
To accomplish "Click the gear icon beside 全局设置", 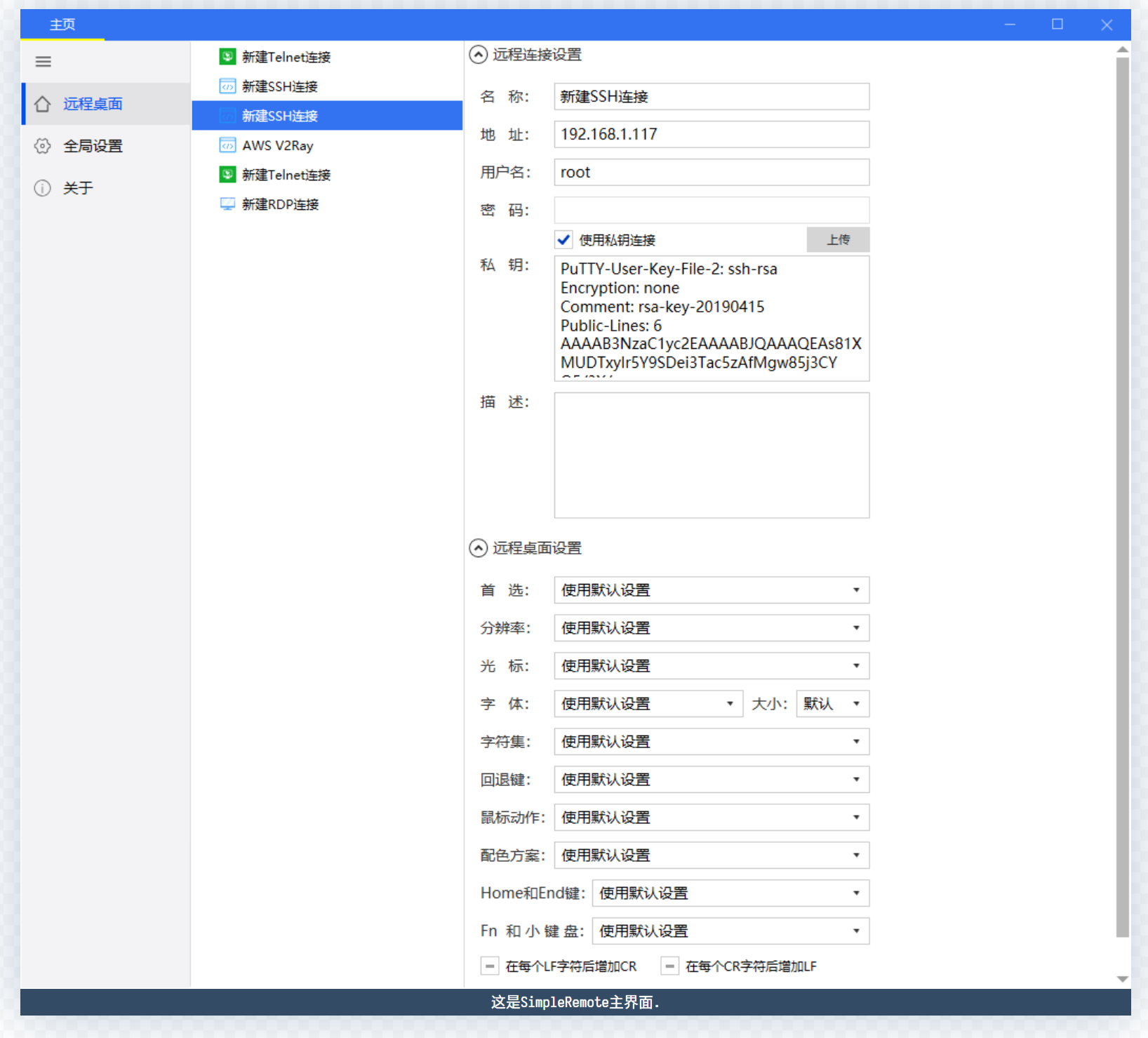I will tap(43, 146).
